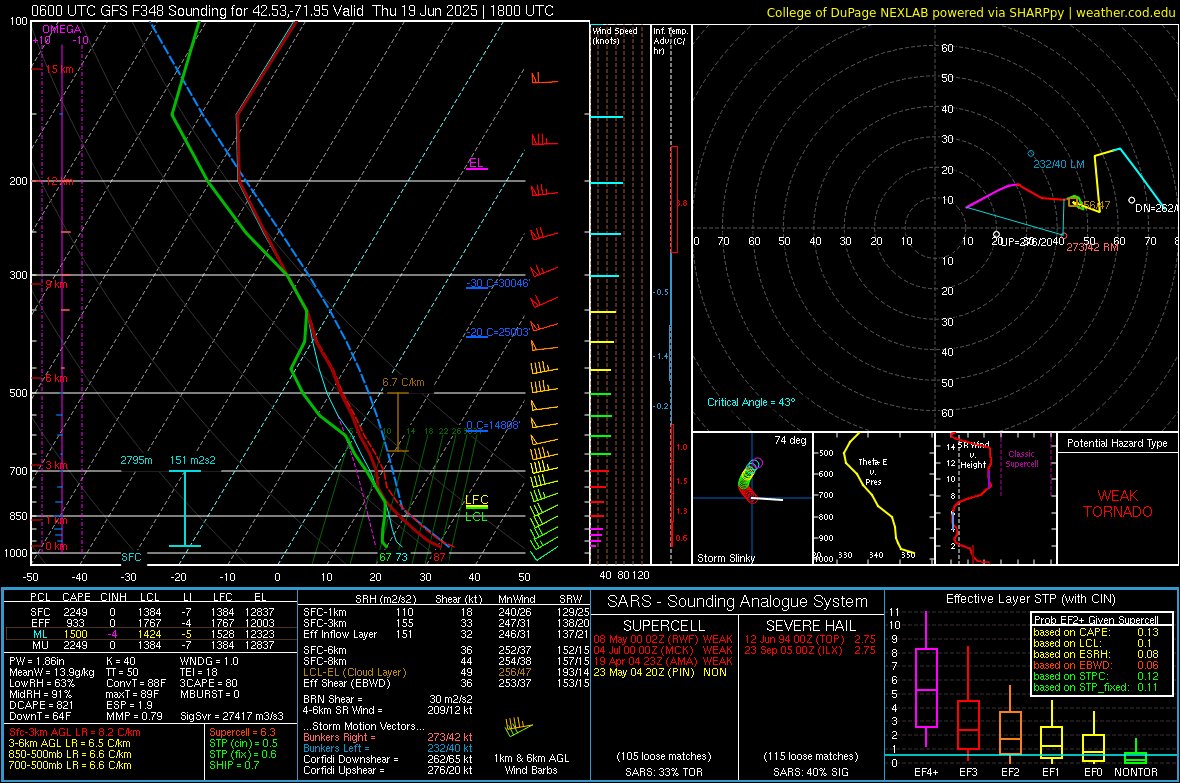Screen dimensions: 1180x783
Task: Click the Effective Layer STP (with CIN) title
Action: 1030,599
